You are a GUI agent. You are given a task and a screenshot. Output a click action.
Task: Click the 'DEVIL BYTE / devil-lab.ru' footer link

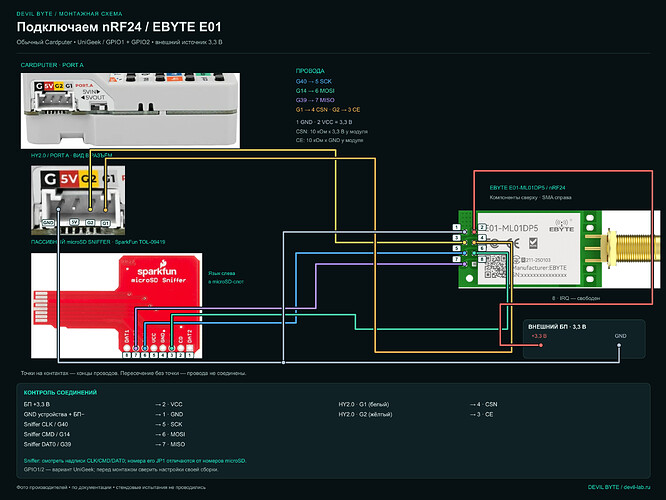[619, 487]
